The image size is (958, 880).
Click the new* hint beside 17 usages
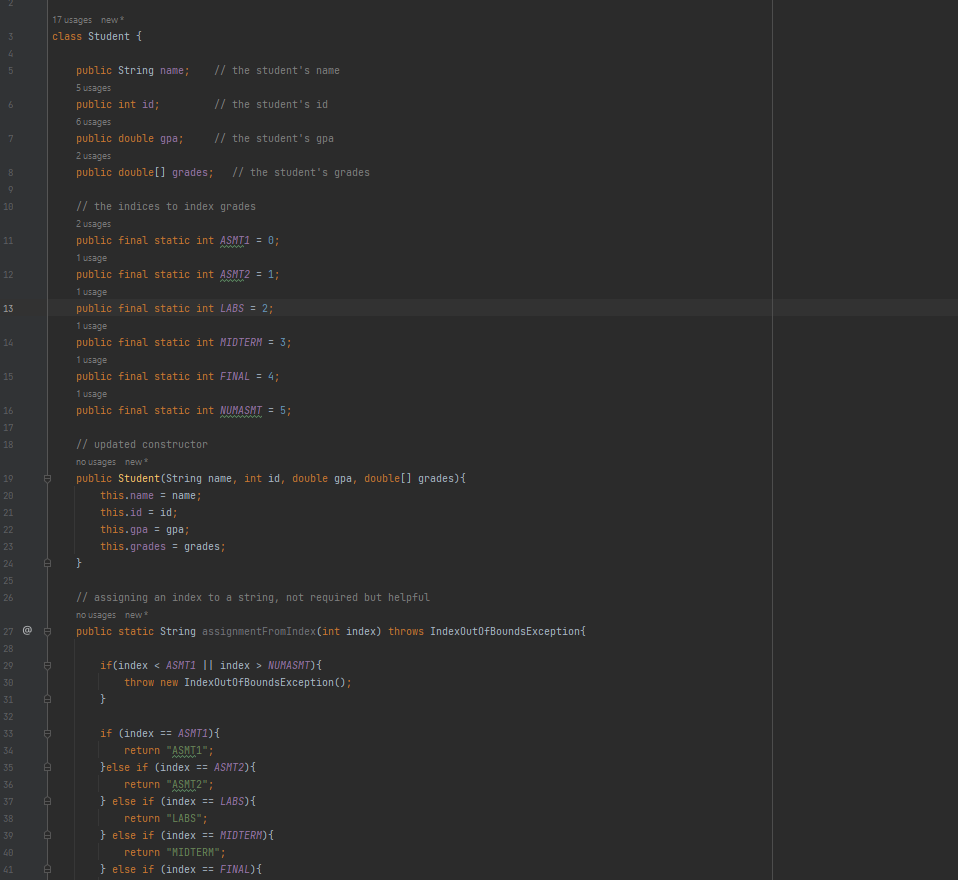coord(110,19)
